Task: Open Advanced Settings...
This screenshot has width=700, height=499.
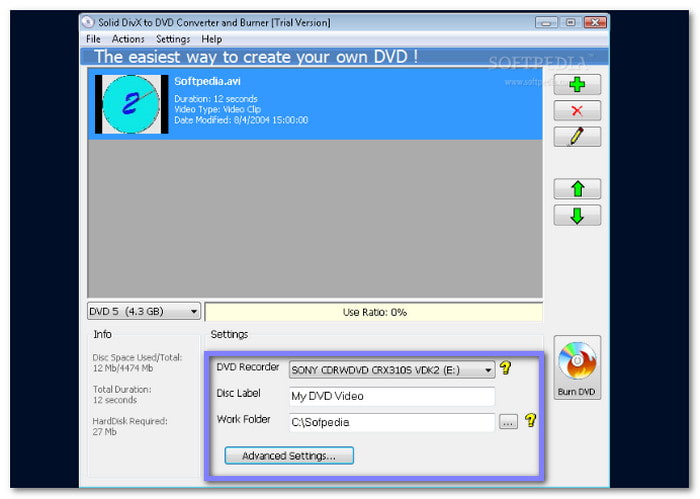Action: point(289,456)
